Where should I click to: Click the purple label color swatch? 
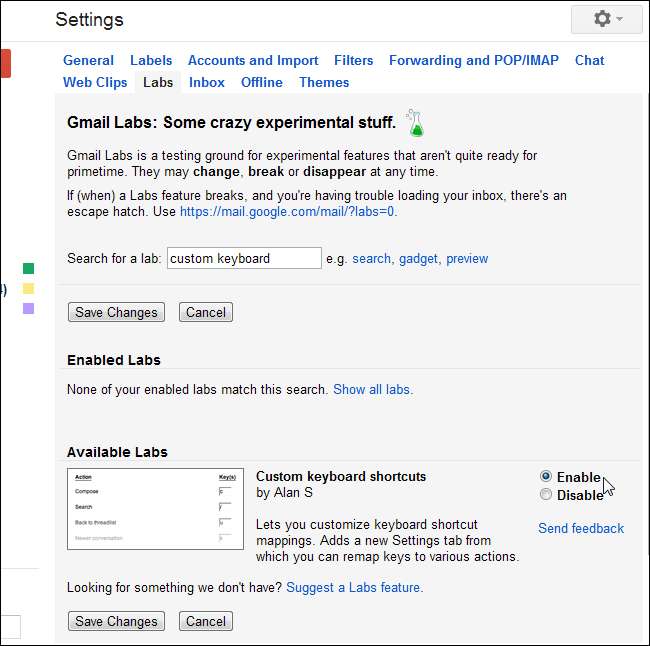(28, 308)
